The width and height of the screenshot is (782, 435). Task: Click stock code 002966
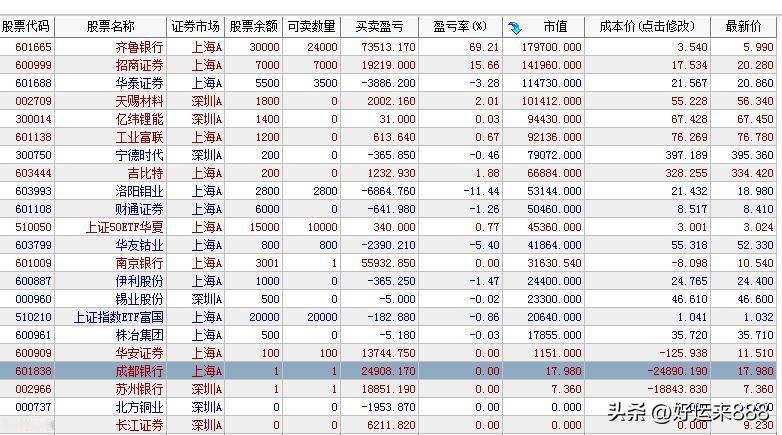[33, 389]
